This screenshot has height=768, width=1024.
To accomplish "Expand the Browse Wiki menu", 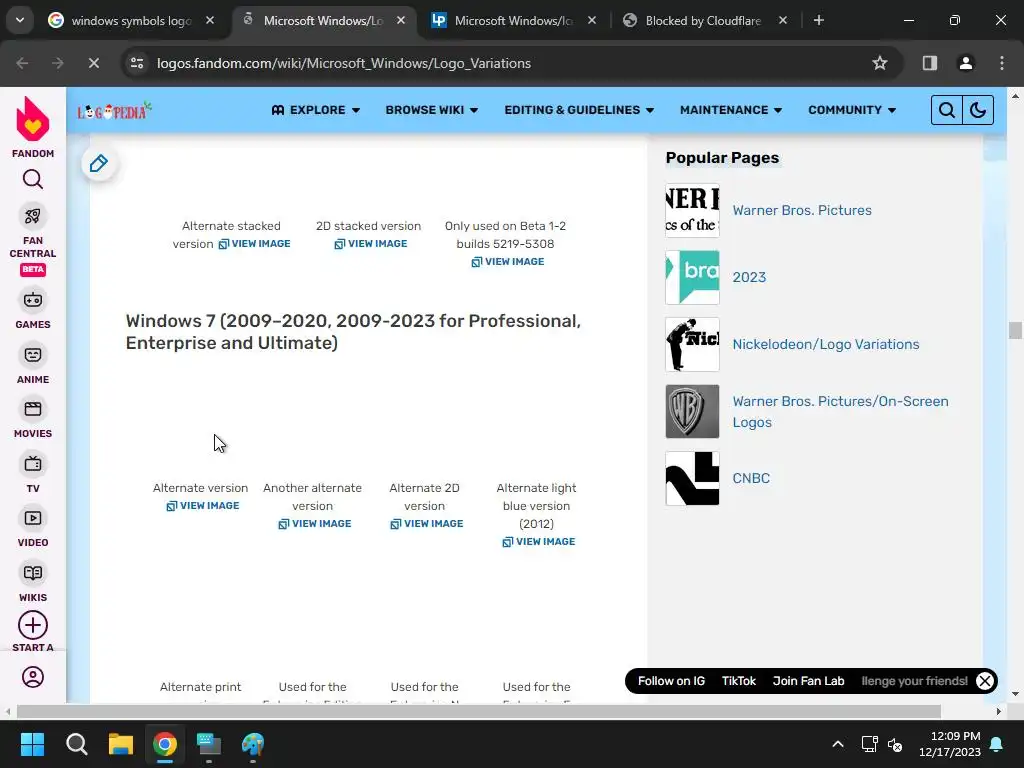I will (x=432, y=110).
